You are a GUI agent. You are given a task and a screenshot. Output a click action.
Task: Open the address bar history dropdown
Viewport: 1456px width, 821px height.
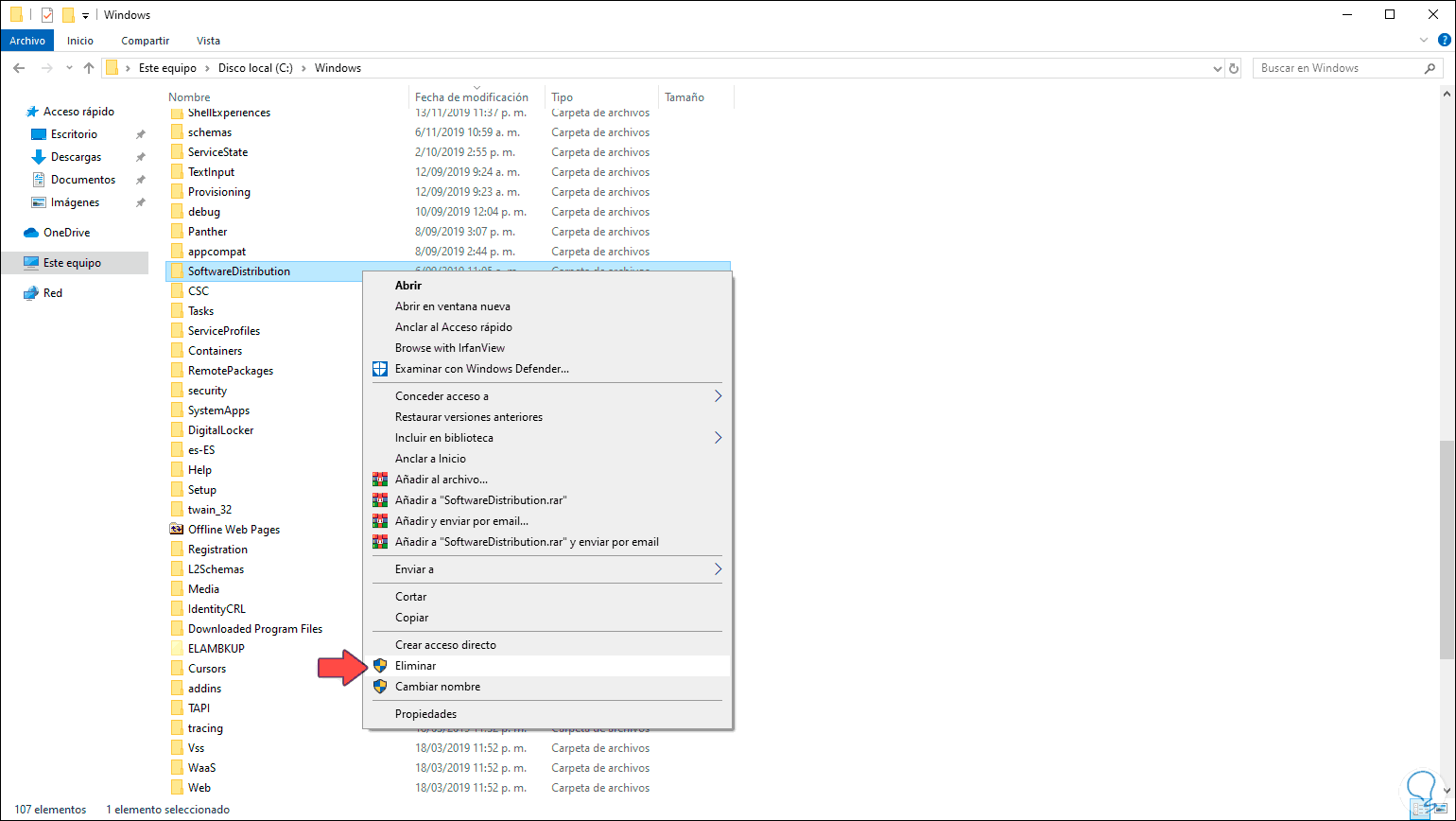click(x=1218, y=68)
